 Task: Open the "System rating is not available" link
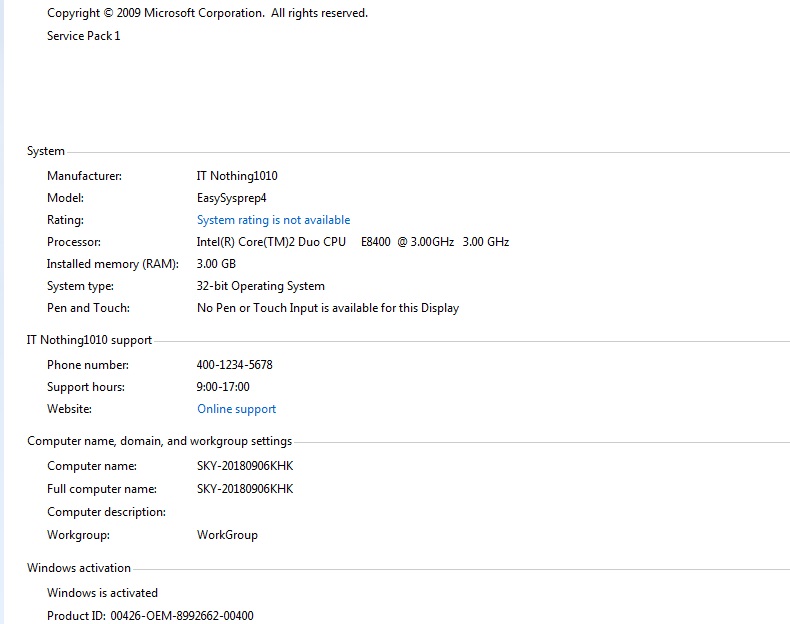pyautogui.click(x=273, y=220)
